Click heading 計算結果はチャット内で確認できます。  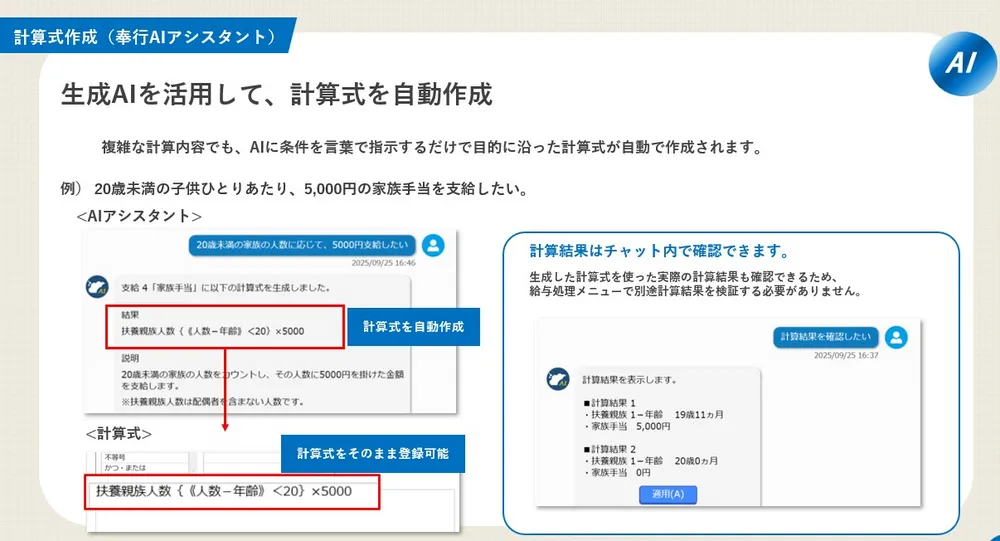click(x=659, y=251)
